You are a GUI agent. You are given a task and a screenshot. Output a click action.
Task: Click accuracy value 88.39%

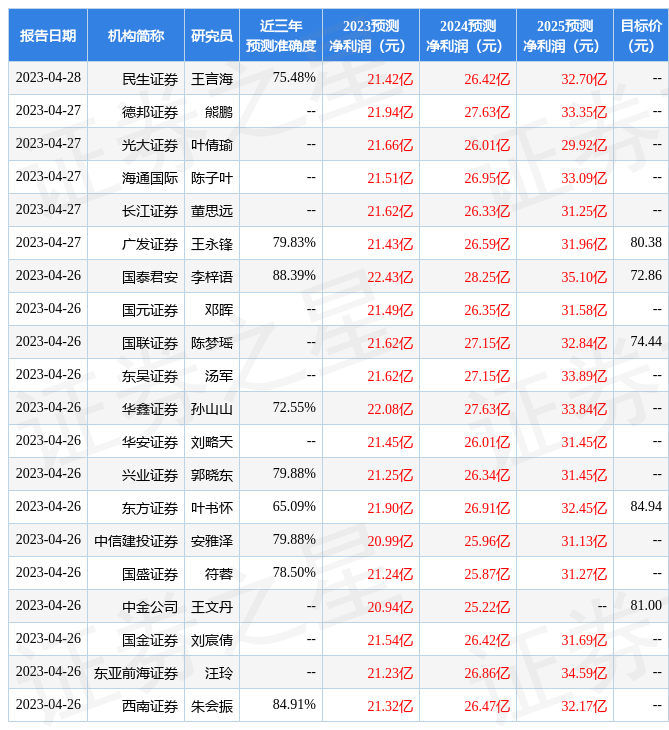[x=294, y=276]
